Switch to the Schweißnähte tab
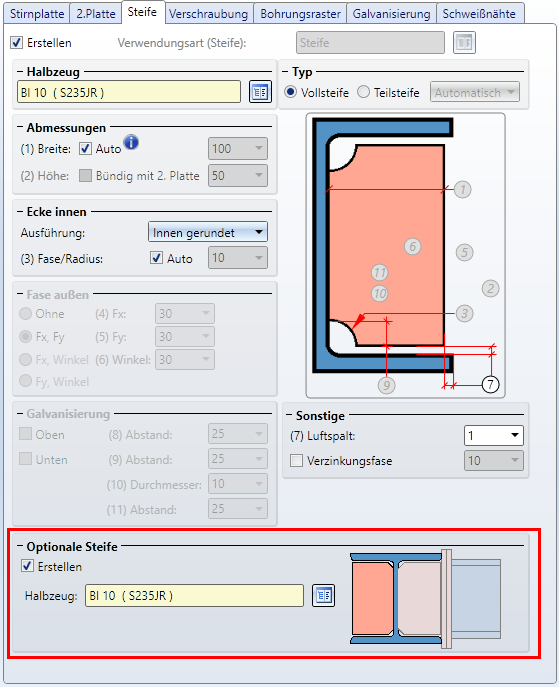This screenshot has width=559, height=687. (479, 14)
